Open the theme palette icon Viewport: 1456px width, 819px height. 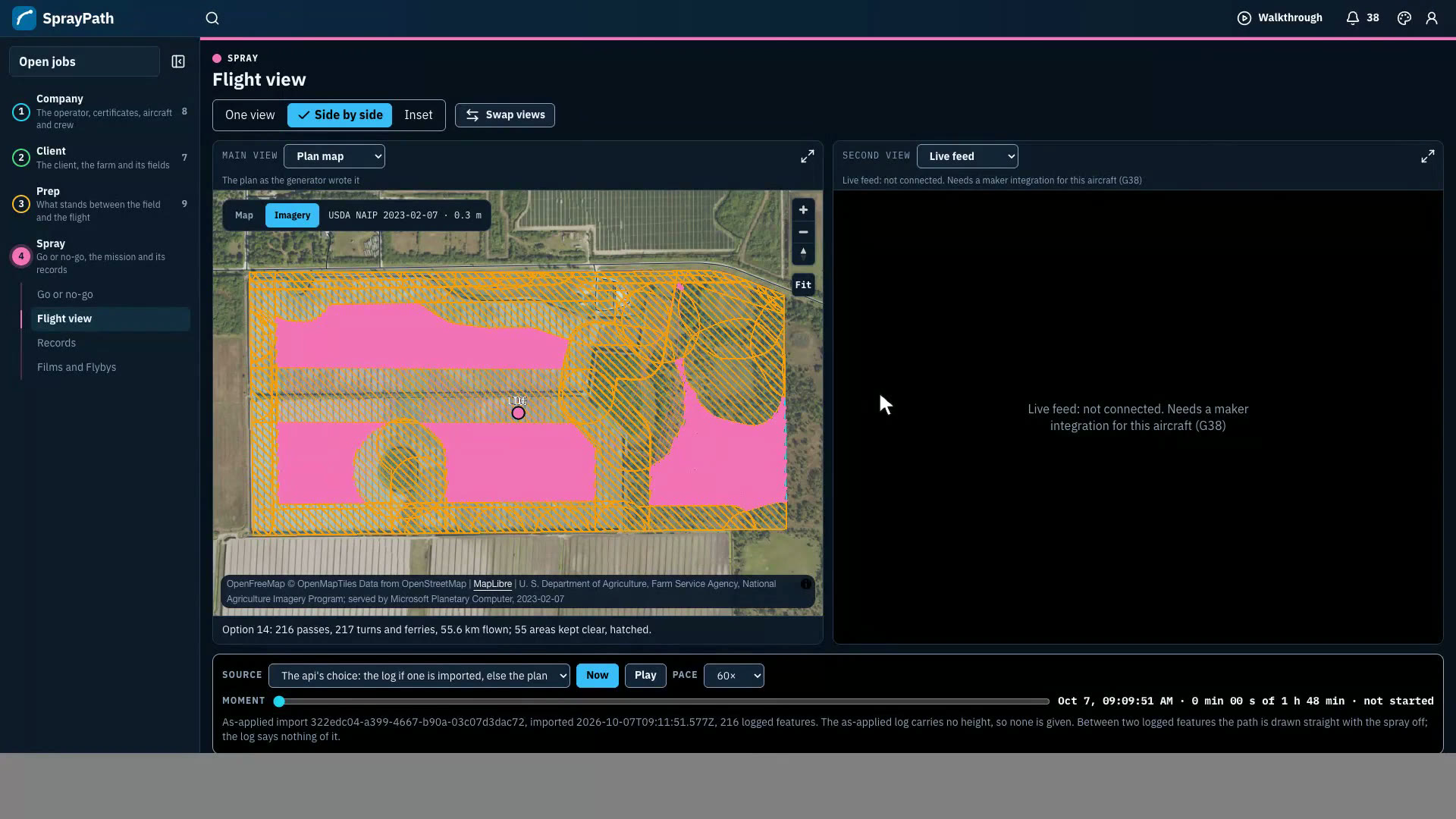(x=1404, y=18)
